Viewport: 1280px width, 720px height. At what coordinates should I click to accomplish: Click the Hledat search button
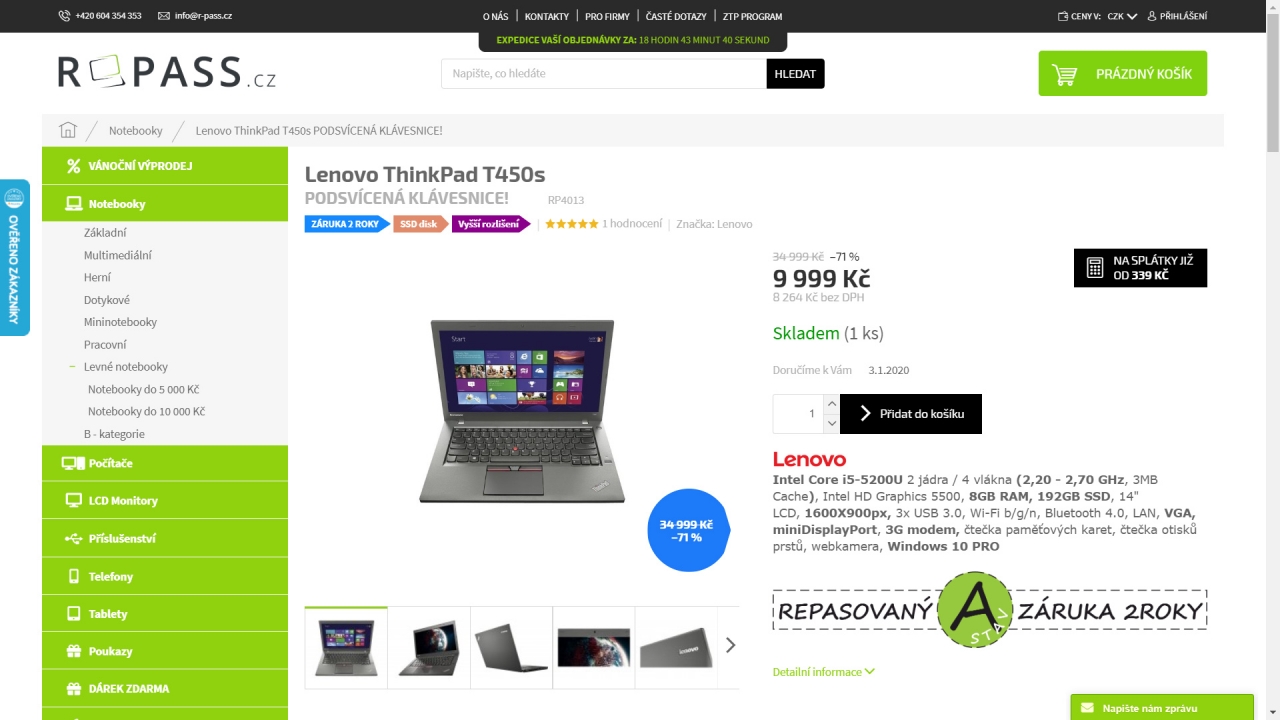tap(795, 74)
